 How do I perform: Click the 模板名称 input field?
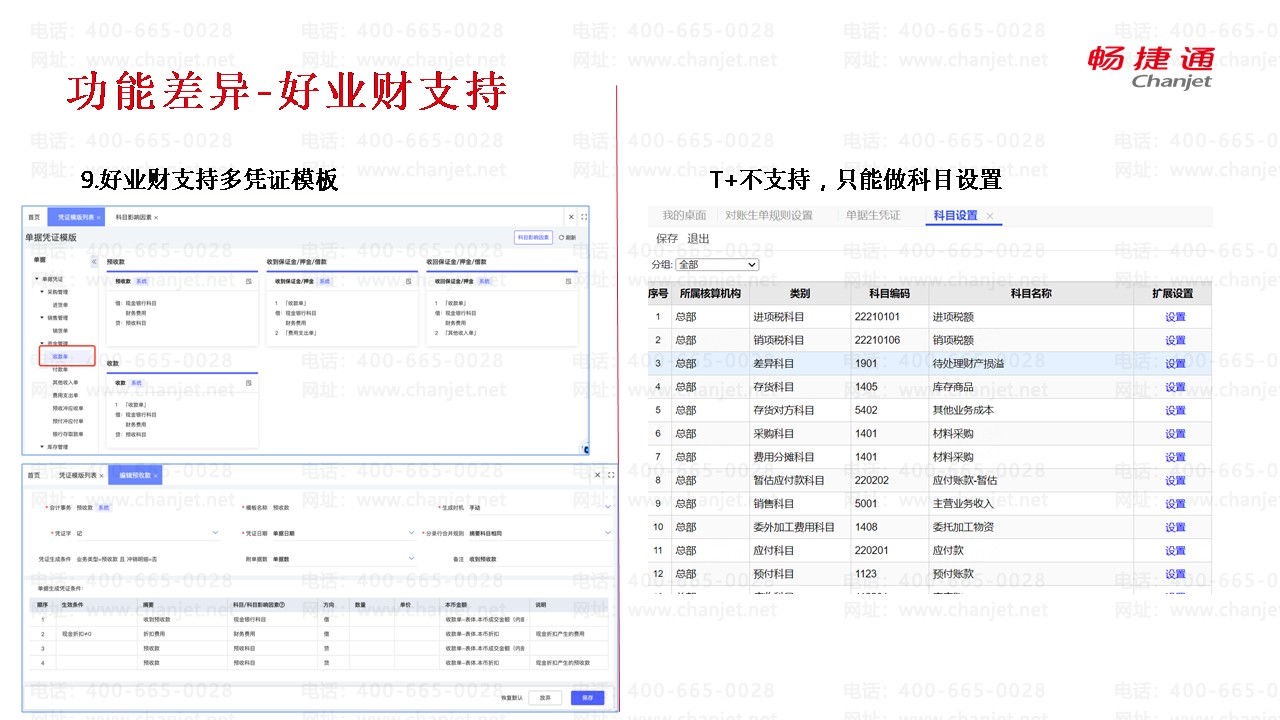click(343, 508)
